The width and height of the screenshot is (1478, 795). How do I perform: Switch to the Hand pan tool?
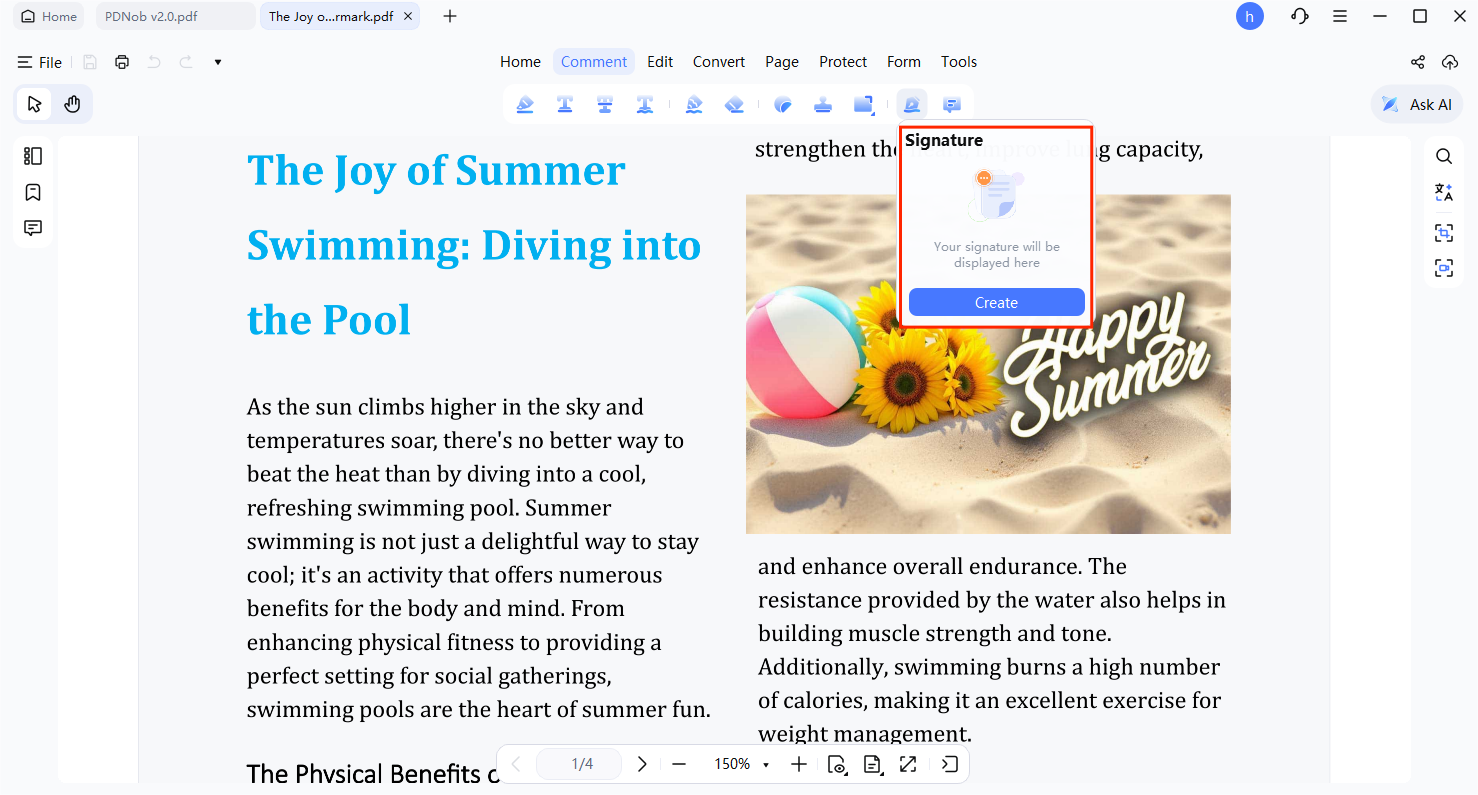coord(72,104)
